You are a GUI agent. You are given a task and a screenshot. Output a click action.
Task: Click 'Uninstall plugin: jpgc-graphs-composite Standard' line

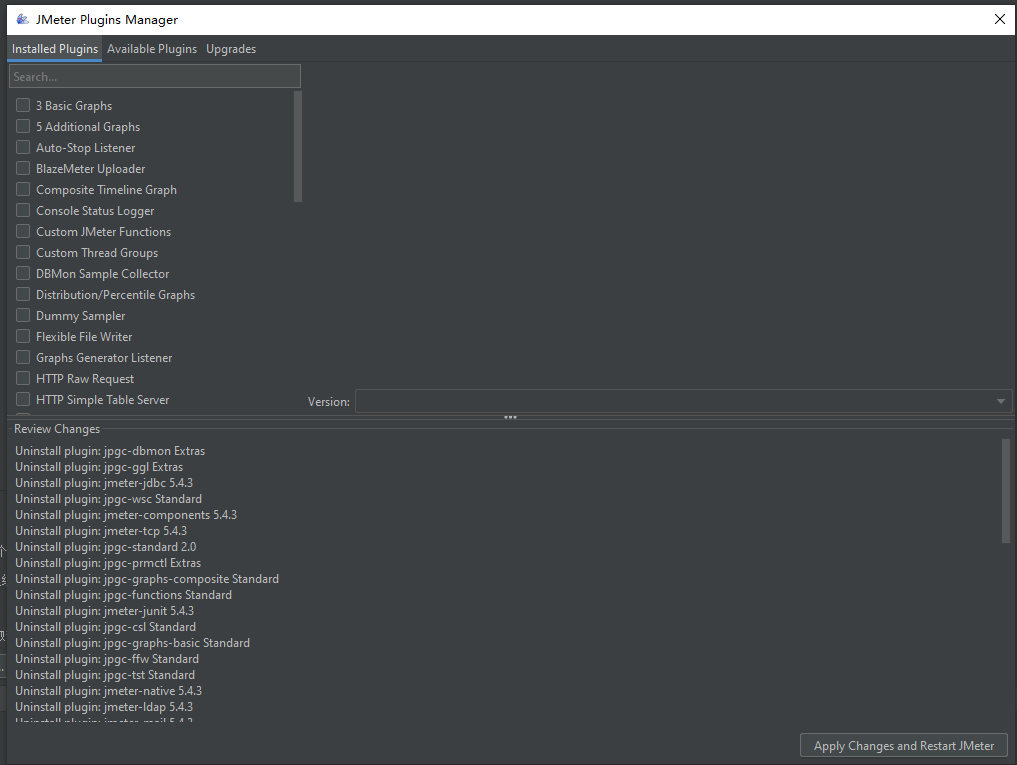click(x=147, y=579)
